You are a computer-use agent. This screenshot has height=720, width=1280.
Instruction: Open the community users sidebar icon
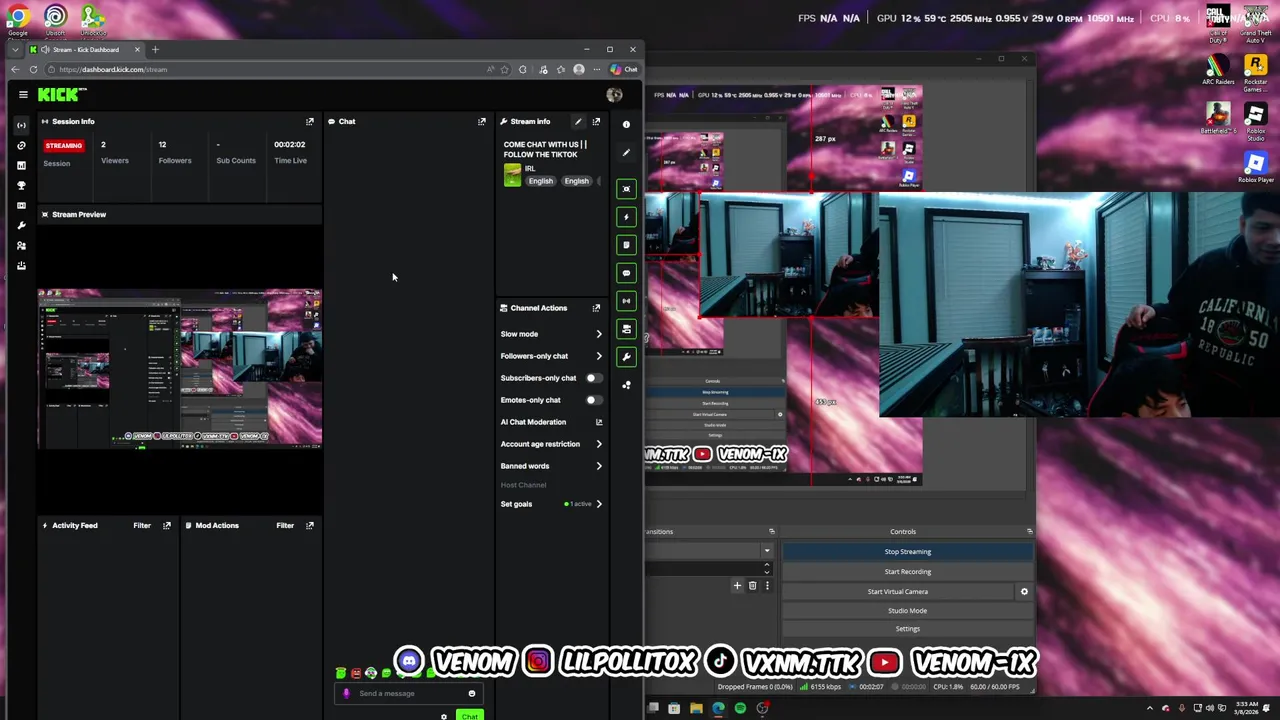(x=21, y=245)
